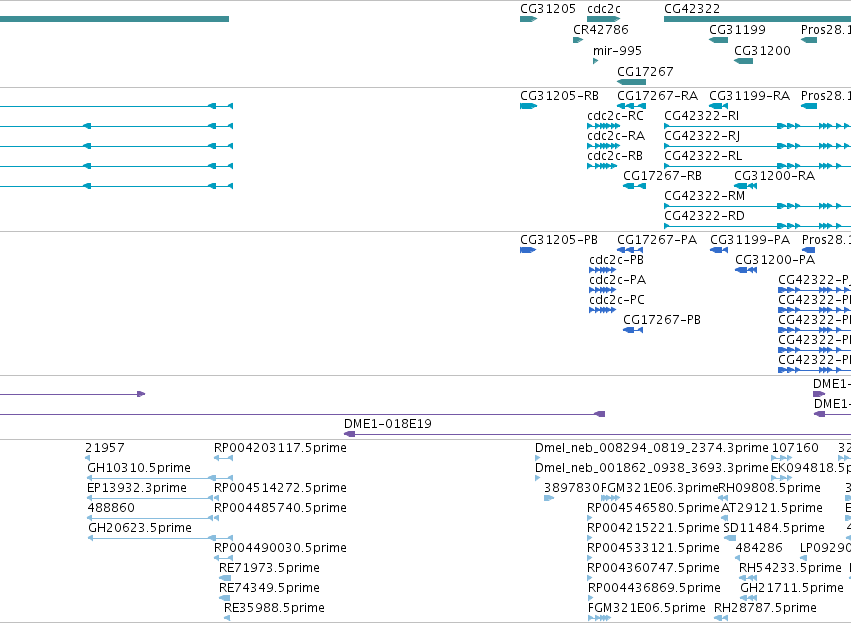Screen dimensions: 851x623
Task: Click the CG17267 gene label
Action: pyautogui.click(x=645, y=72)
